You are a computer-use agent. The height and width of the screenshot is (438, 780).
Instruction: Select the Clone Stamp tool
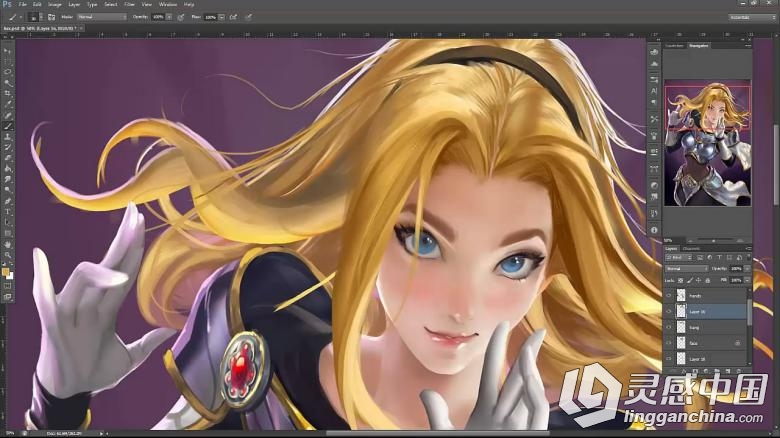[x=7, y=136]
